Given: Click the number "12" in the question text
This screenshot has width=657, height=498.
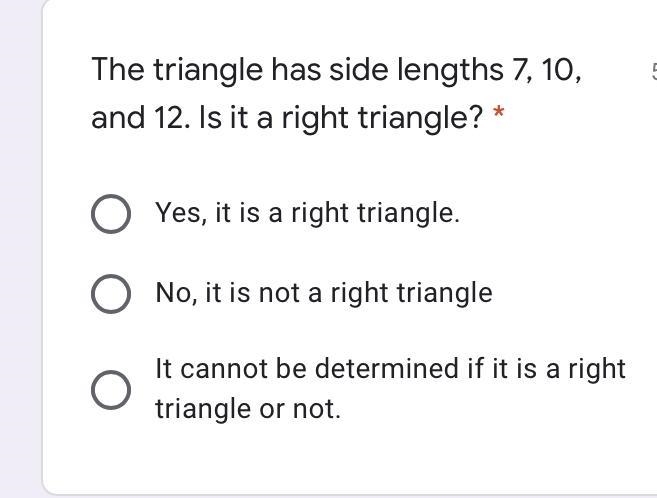Looking at the screenshot, I should click(168, 118).
